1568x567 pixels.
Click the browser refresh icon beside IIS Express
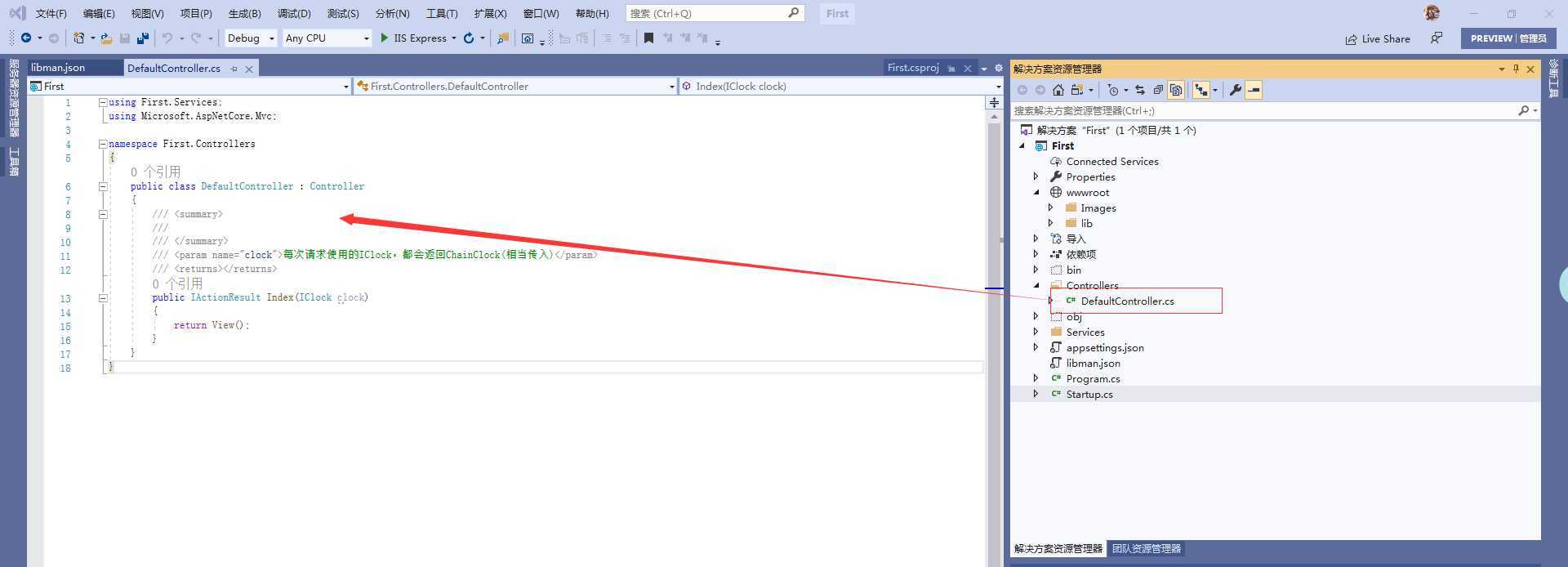tap(469, 38)
